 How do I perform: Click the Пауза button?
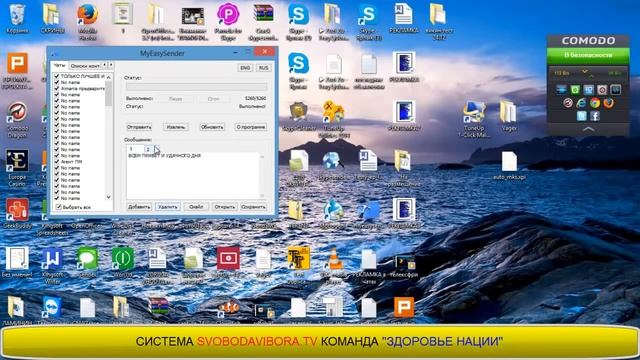point(176,99)
